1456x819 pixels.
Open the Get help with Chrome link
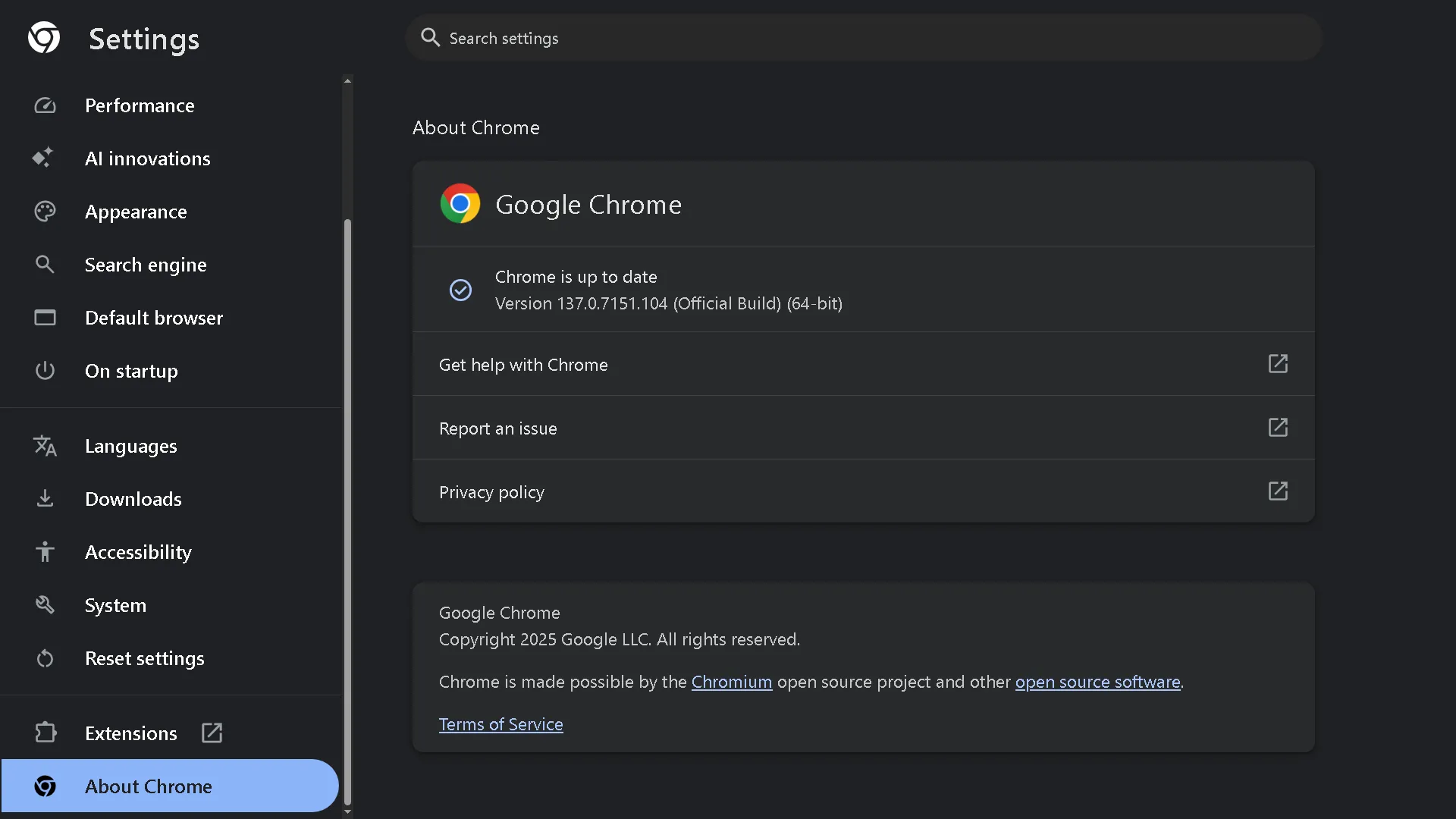[523, 364]
